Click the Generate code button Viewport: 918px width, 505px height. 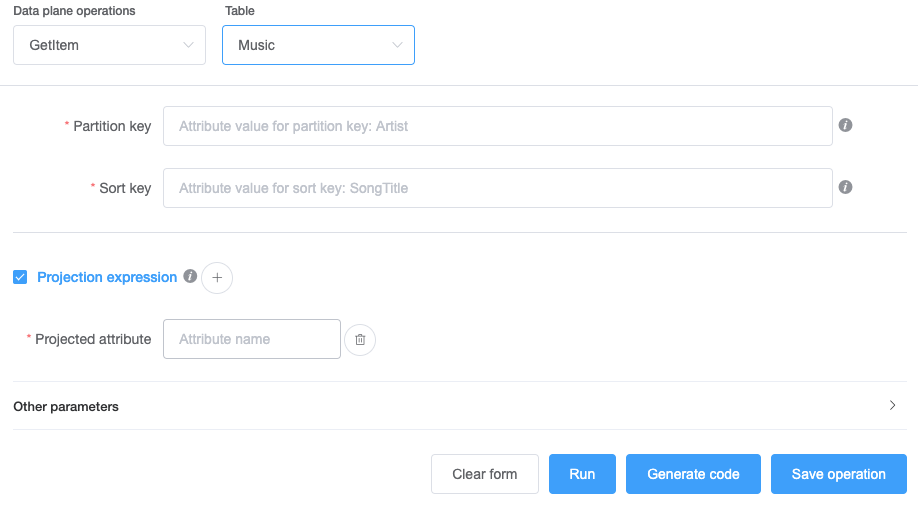(693, 474)
